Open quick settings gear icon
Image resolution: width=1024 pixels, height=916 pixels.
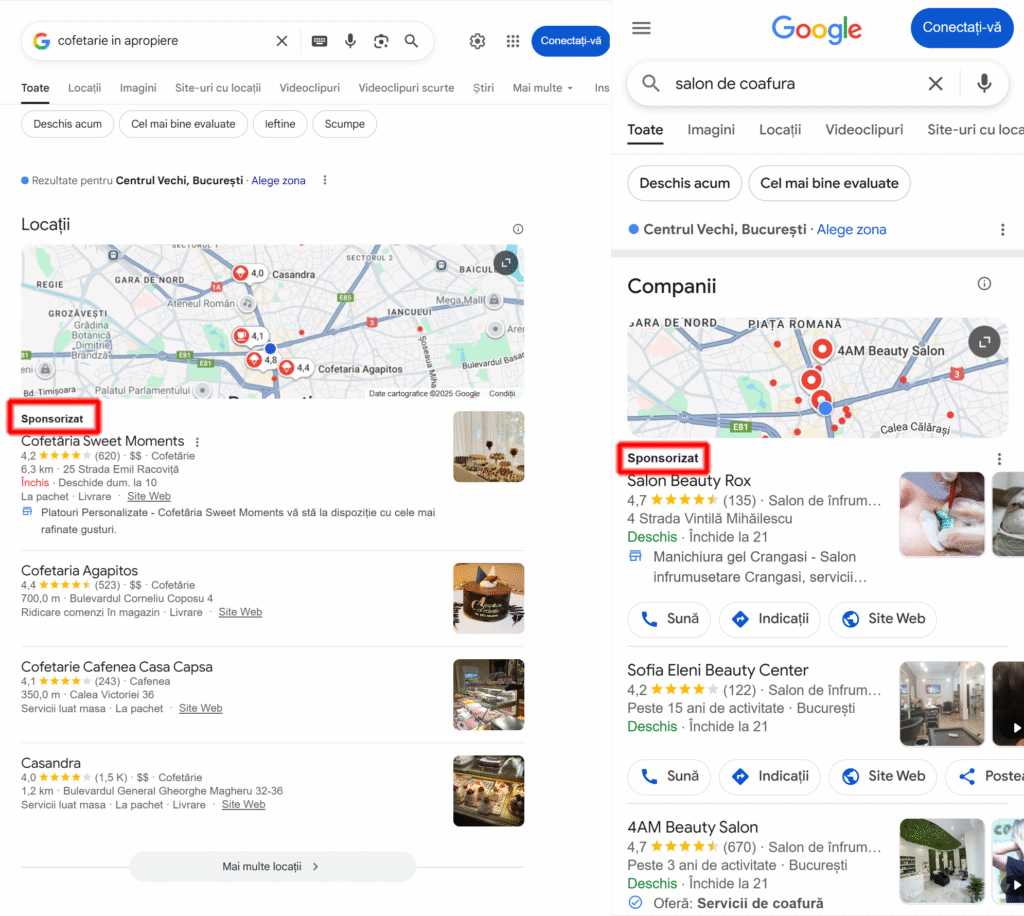tap(477, 41)
